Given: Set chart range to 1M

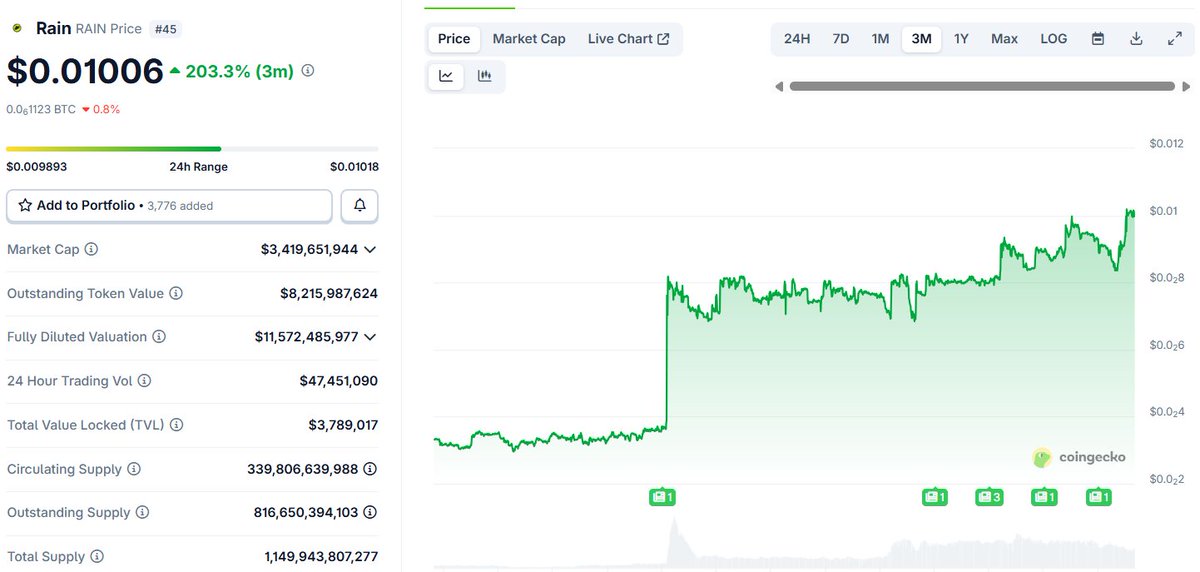Looking at the screenshot, I should point(880,39).
